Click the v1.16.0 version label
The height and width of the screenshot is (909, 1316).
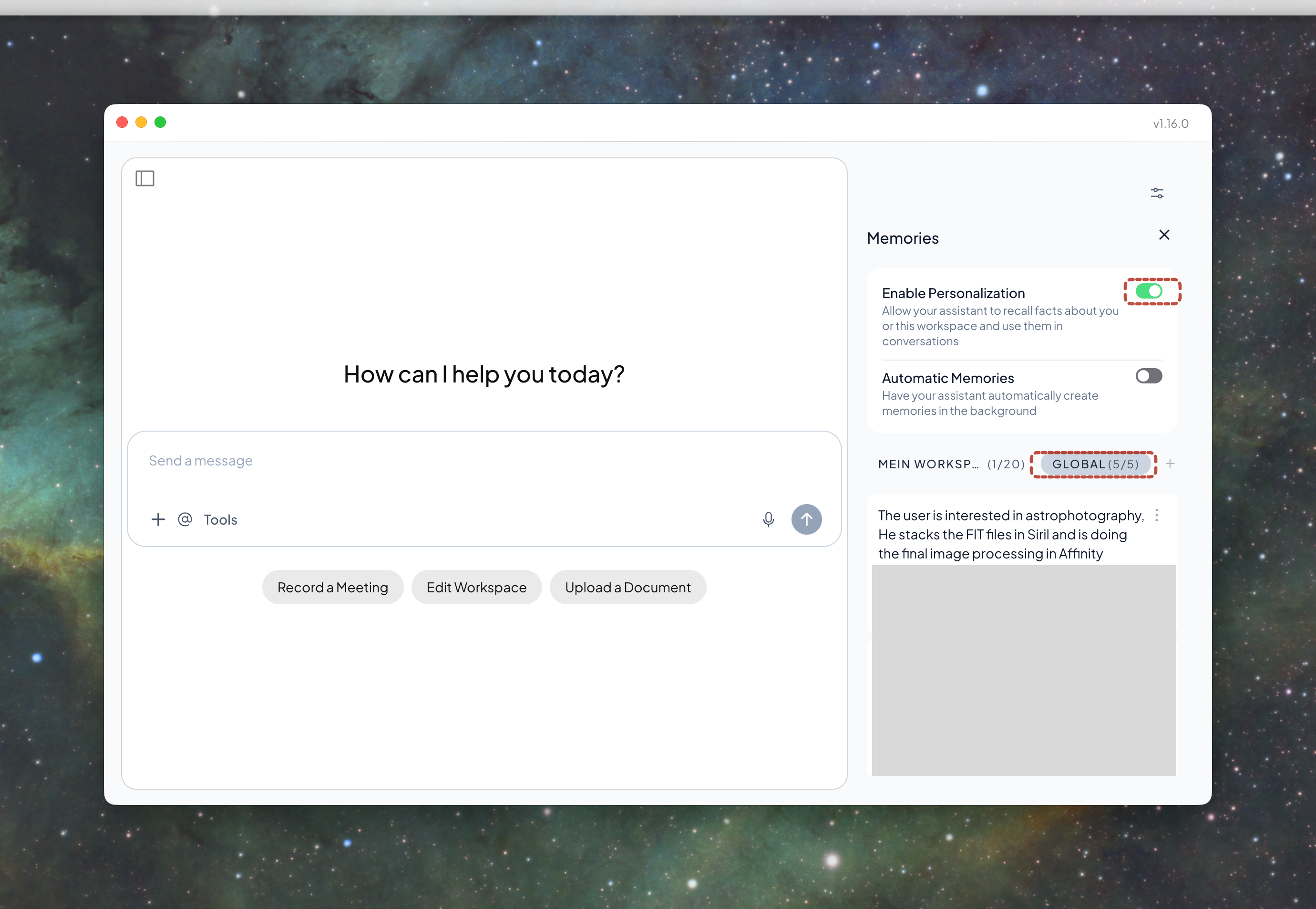[1170, 124]
